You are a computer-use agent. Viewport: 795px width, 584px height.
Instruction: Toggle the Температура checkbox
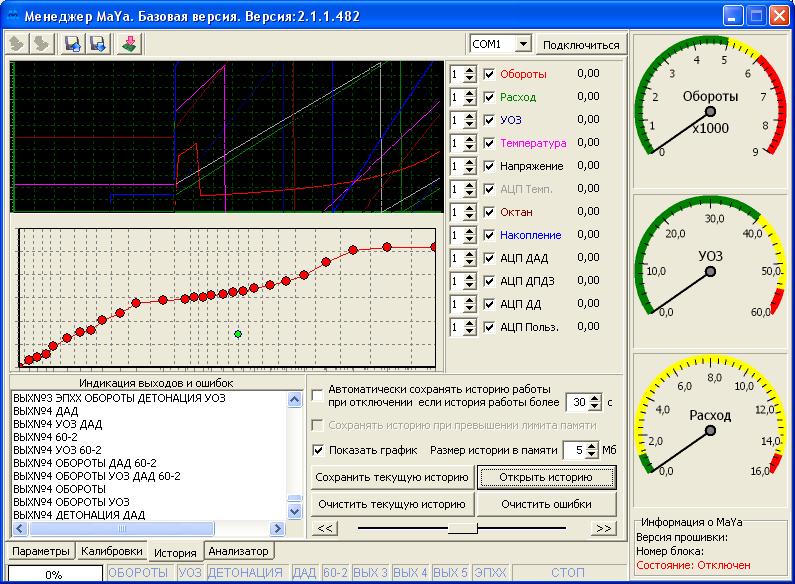(489, 143)
